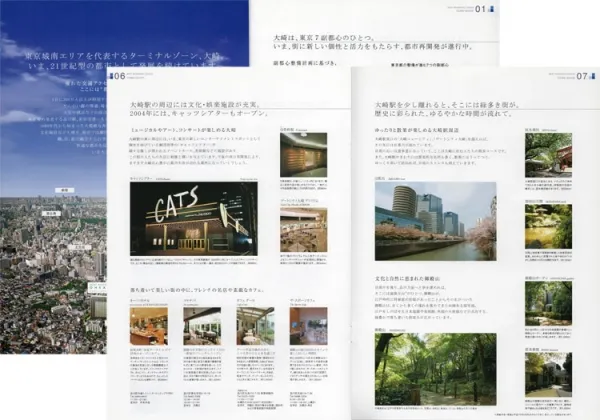Click the bottom-right building and path photo
Viewport: 600px width, 420px height.
[548, 375]
